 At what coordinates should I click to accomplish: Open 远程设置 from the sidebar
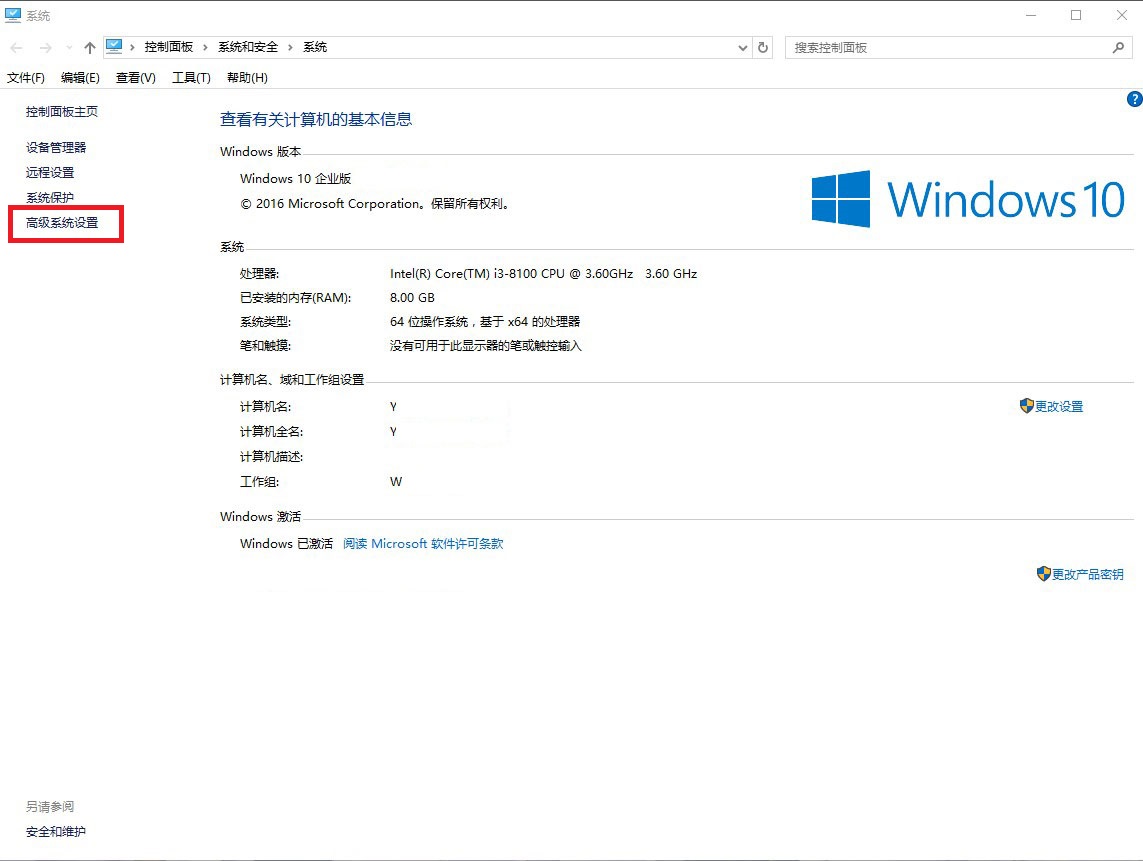click(50, 173)
